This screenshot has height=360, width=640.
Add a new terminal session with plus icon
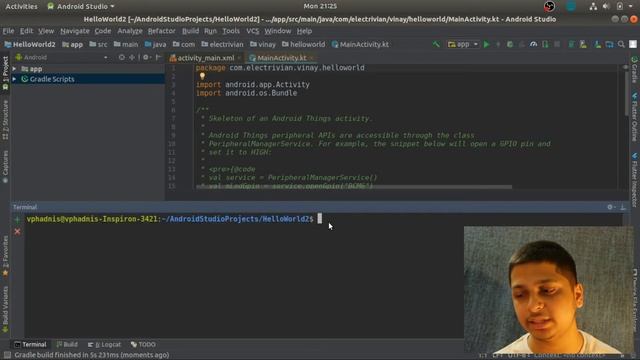(x=17, y=220)
